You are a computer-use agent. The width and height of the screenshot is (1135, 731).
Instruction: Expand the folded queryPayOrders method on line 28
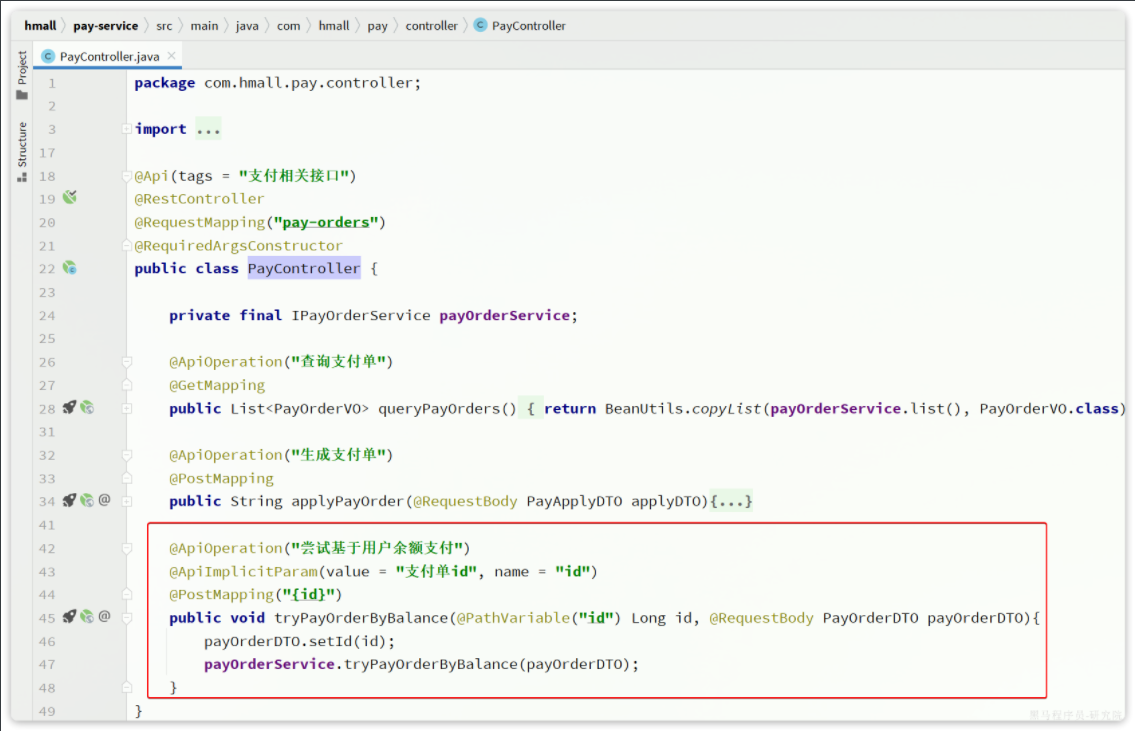point(127,408)
